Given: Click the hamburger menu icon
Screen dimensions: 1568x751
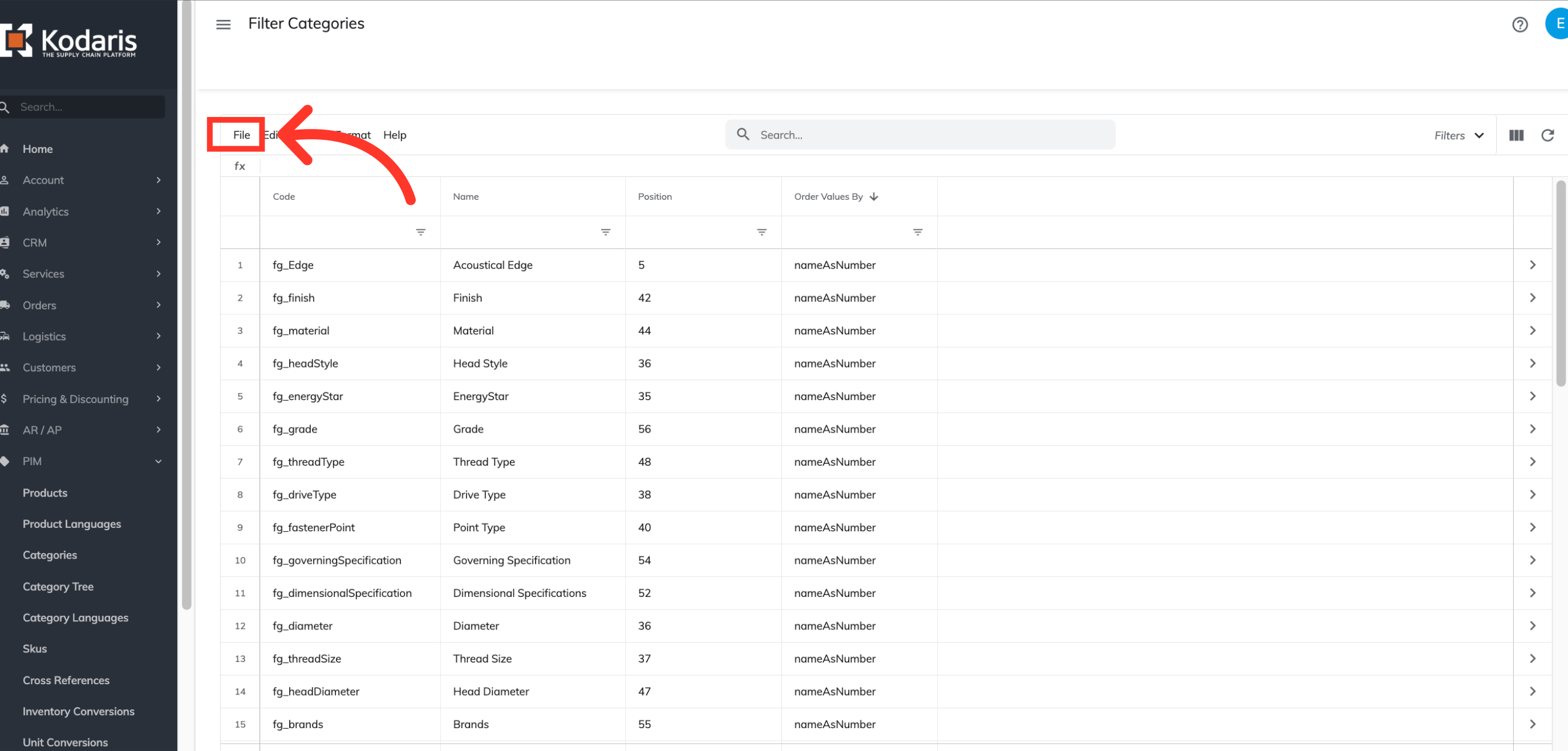Looking at the screenshot, I should click(x=224, y=25).
